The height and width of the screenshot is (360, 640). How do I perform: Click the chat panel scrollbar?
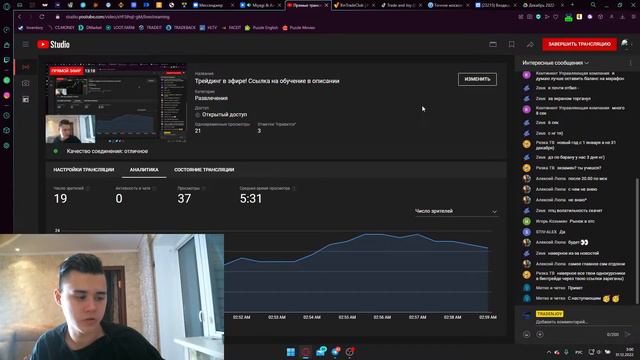(636, 240)
